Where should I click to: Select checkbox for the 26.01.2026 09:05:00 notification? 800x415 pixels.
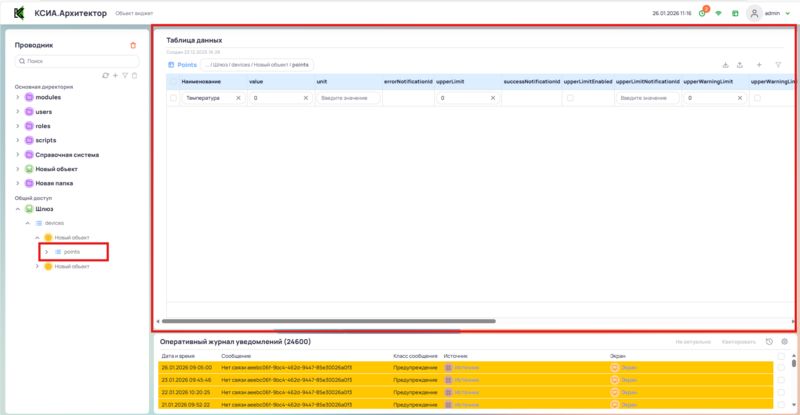click(x=781, y=367)
